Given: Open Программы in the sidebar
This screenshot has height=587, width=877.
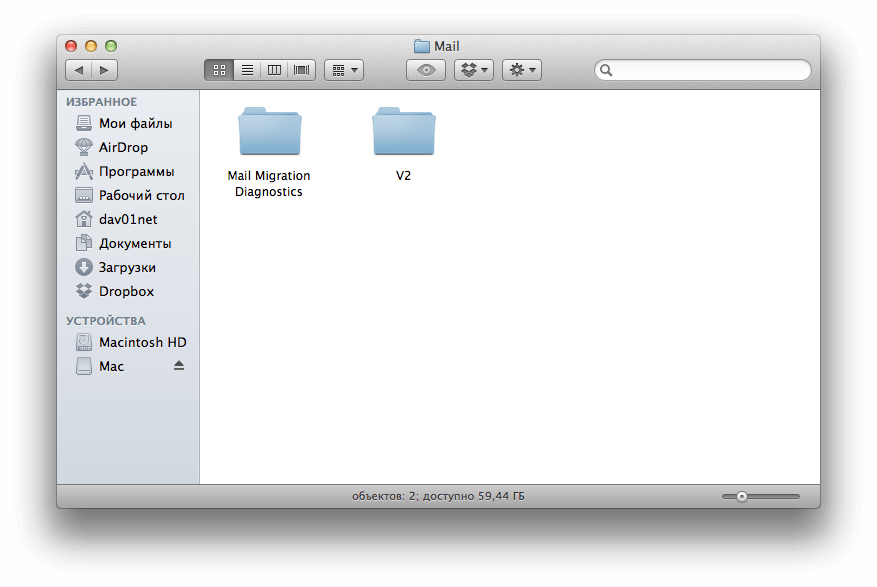Looking at the screenshot, I should (x=128, y=171).
